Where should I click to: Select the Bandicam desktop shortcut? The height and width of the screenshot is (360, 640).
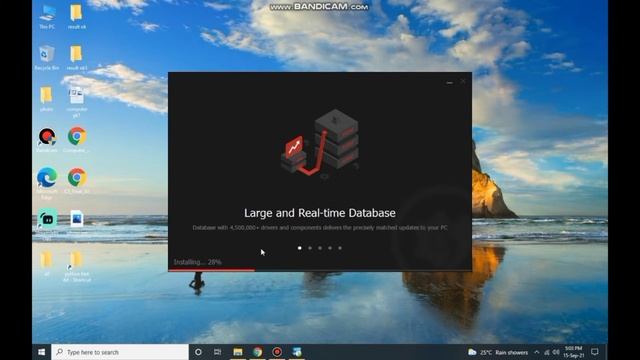47,140
